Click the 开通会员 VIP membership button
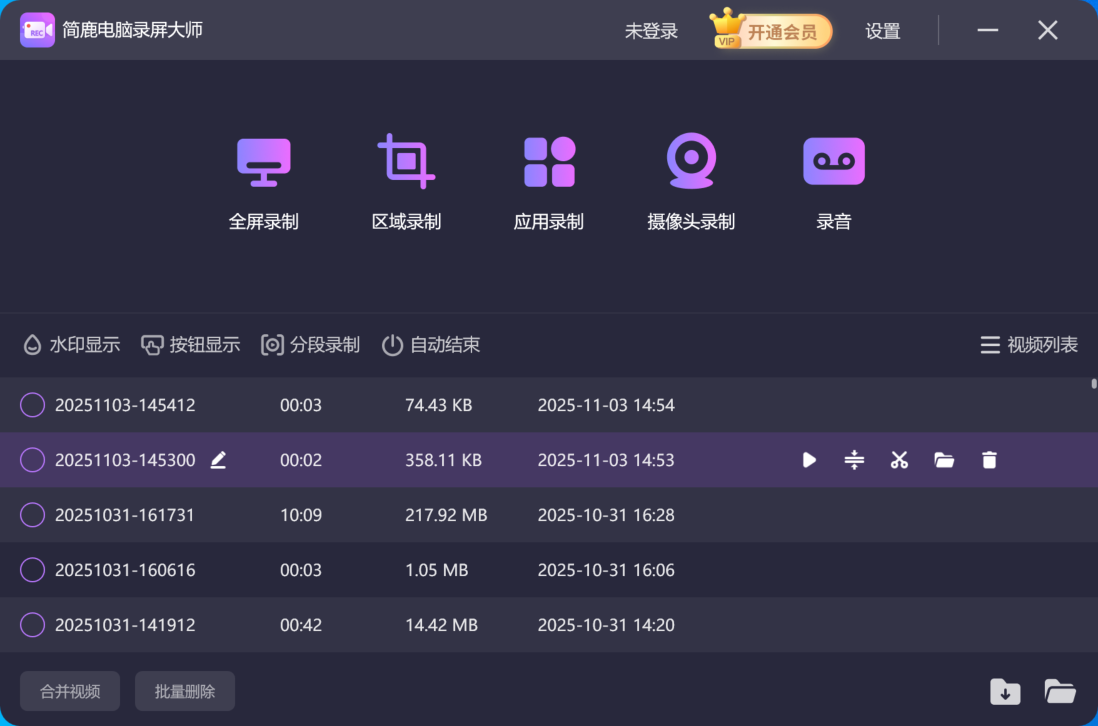1098x726 pixels. point(779,30)
